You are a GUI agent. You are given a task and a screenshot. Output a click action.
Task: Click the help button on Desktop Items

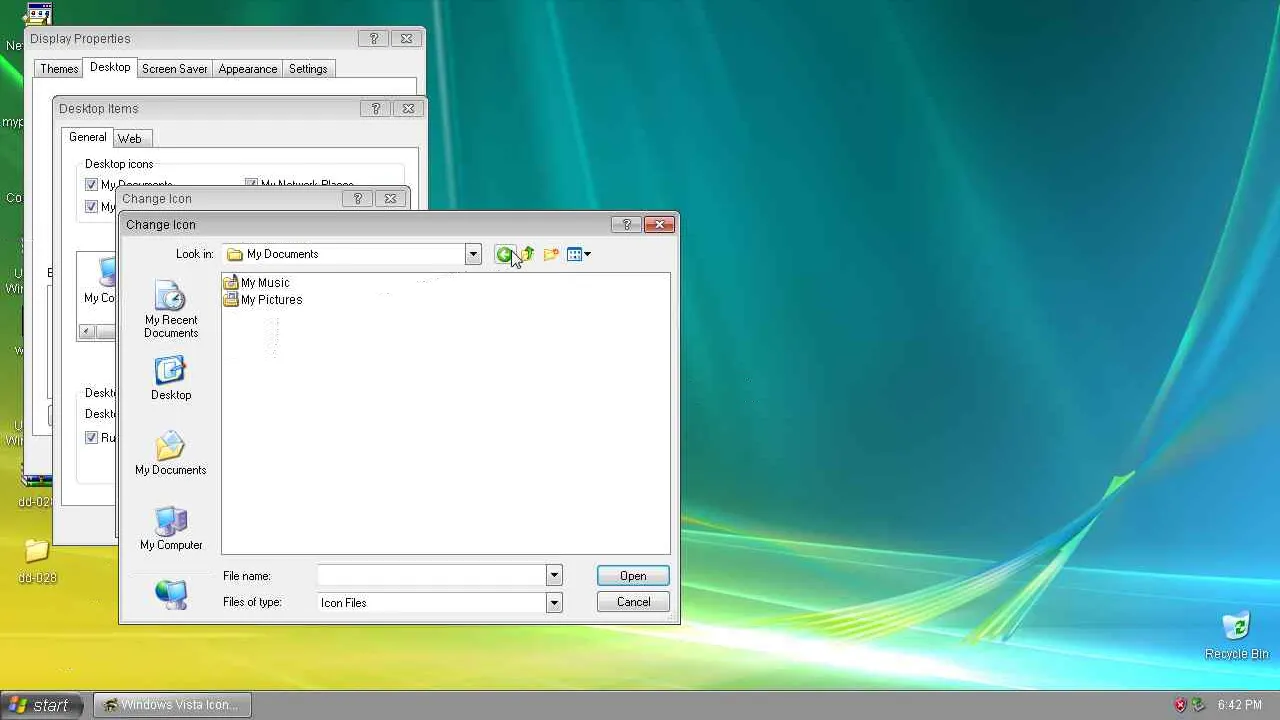[376, 109]
